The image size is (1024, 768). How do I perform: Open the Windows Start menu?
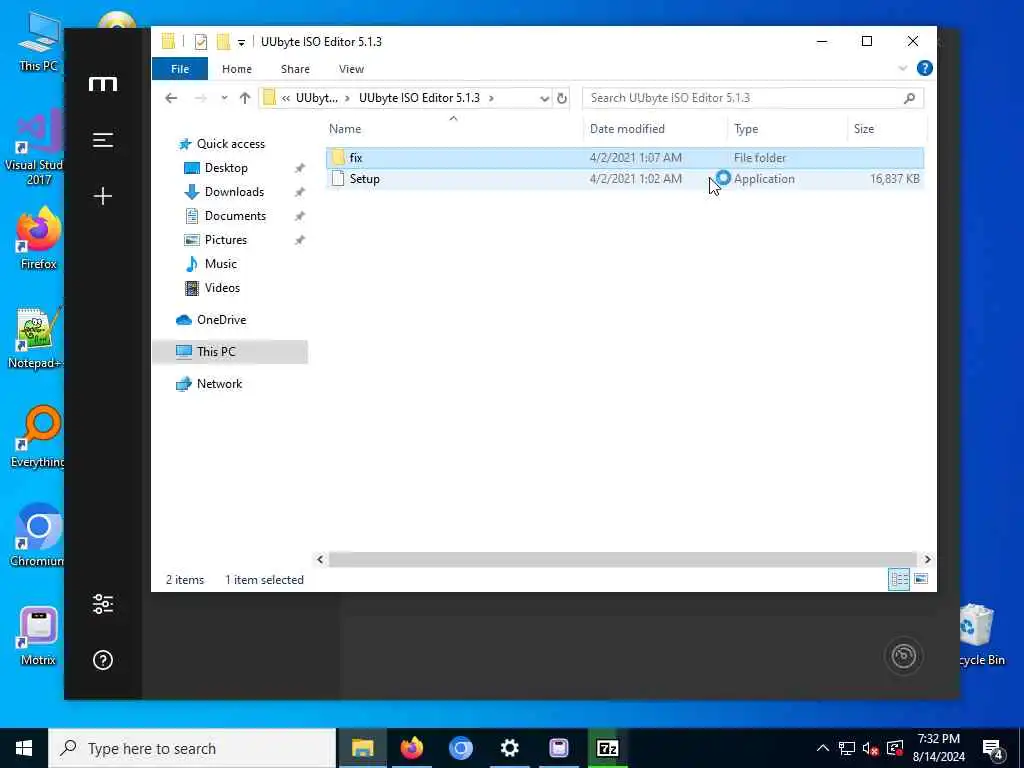click(x=24, y=748)
